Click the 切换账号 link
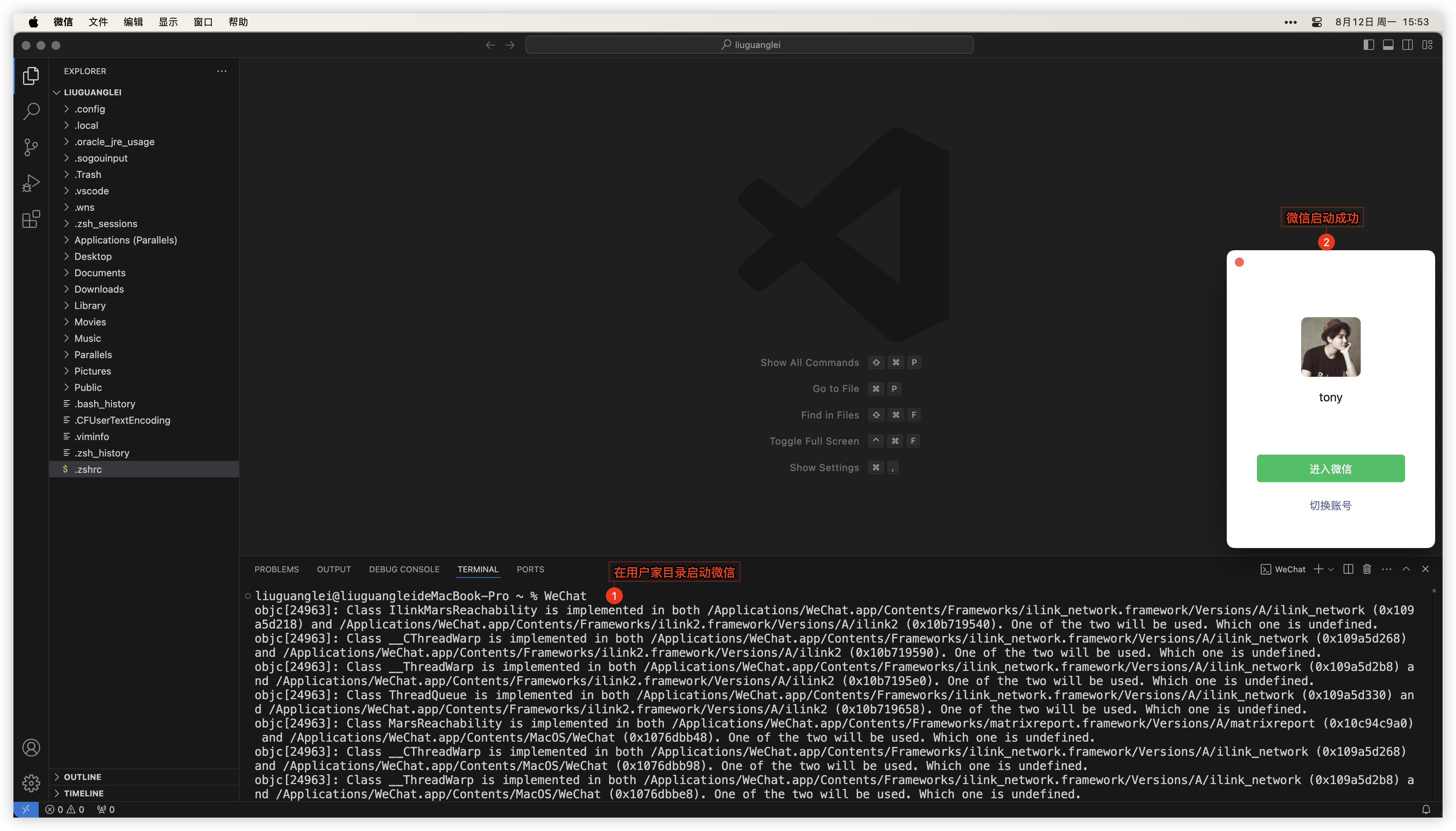 1330,505
